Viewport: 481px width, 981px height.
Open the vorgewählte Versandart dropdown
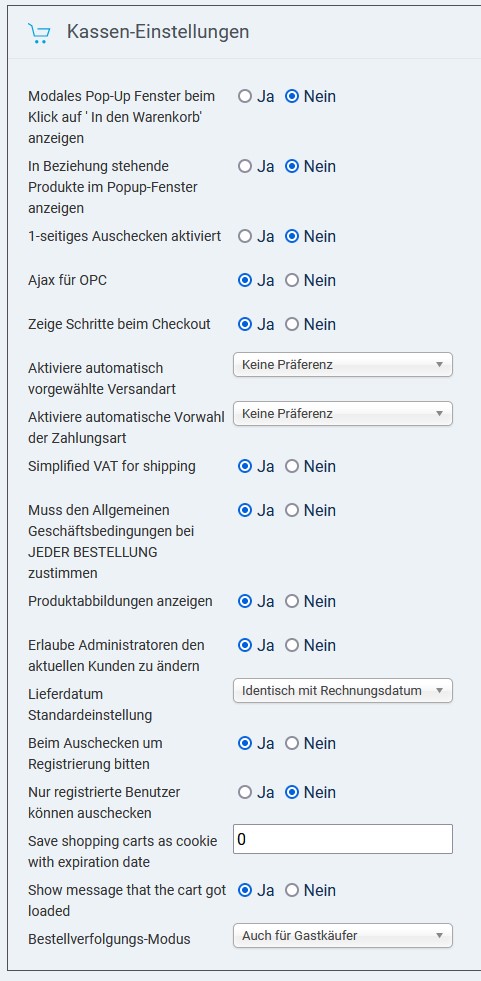(343, 364)
